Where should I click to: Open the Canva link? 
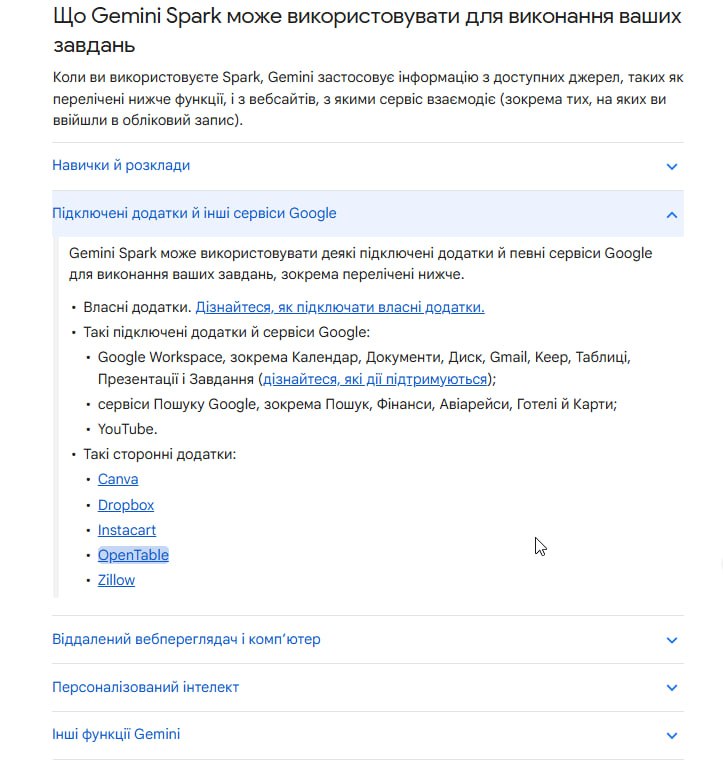118,479
